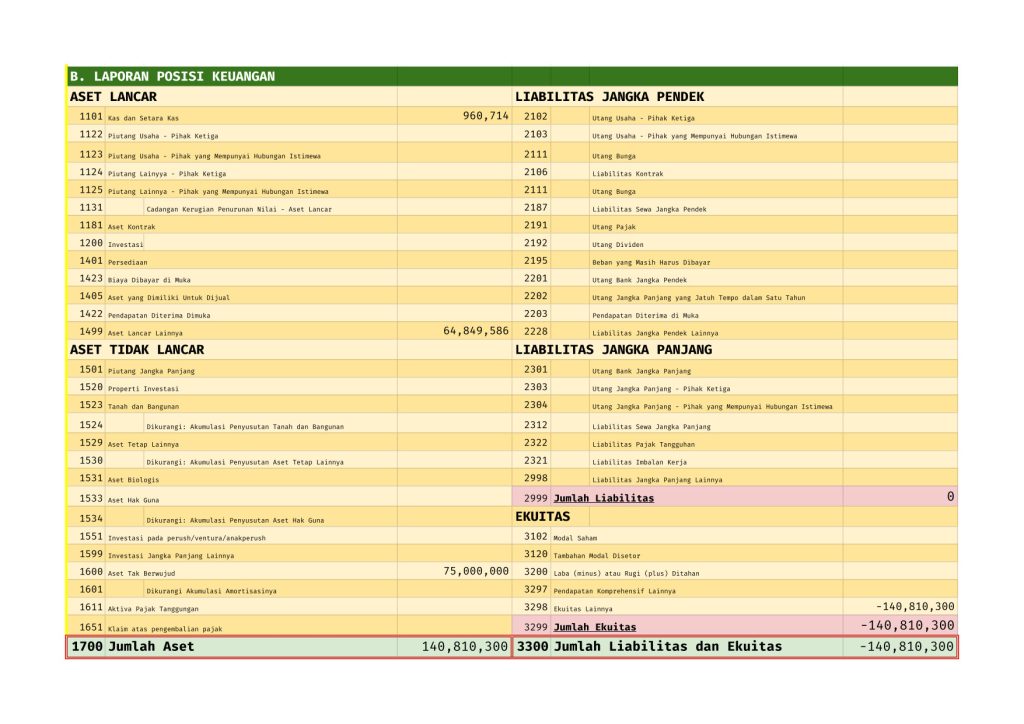Click the "Tanah dan Bangunan" label in row 1523
The width and height of the screenshot is (1024, 724).
click(x=143, y=406)
